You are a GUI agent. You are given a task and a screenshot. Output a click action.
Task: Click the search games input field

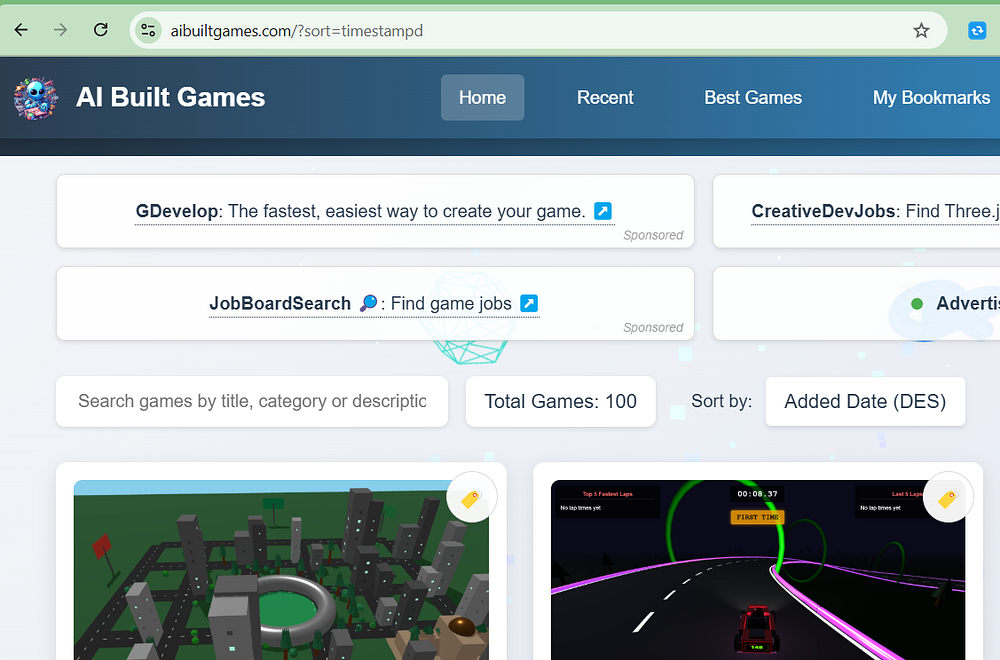(252, 401)
